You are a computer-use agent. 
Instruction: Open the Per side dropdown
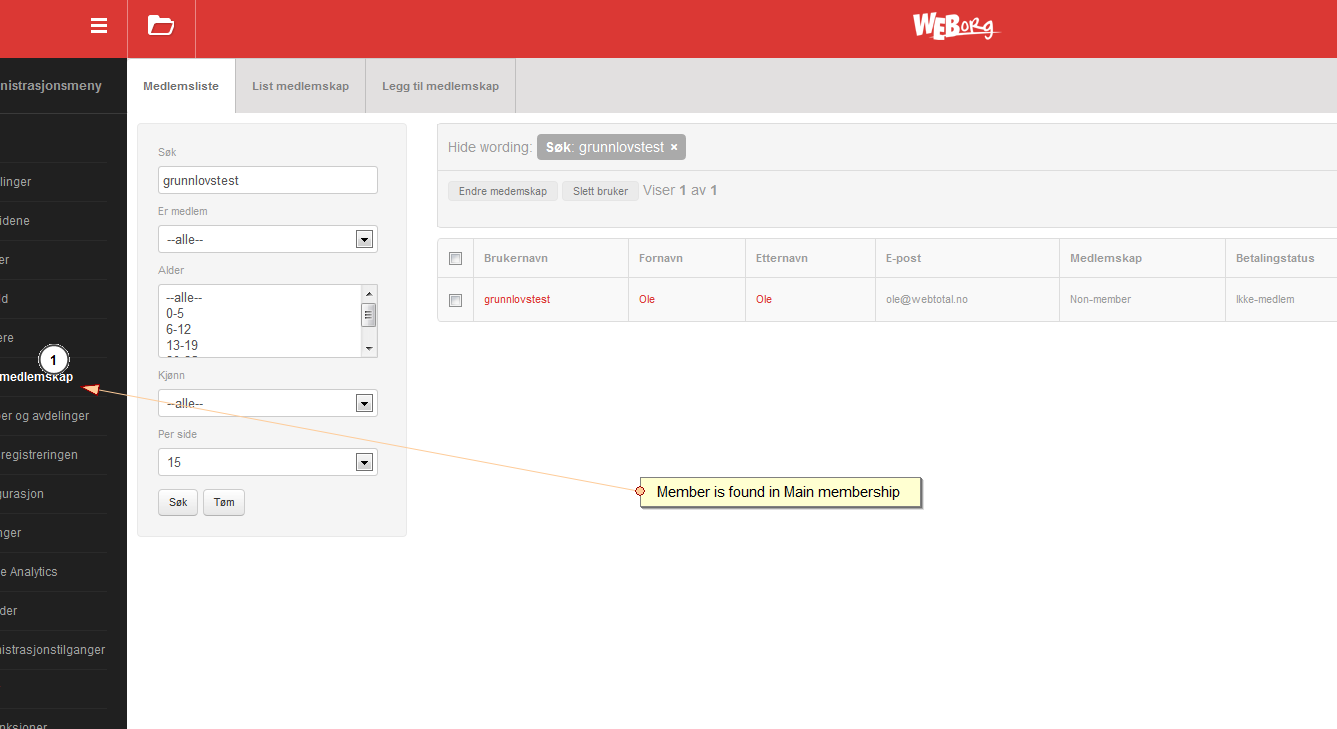point(268,462)
